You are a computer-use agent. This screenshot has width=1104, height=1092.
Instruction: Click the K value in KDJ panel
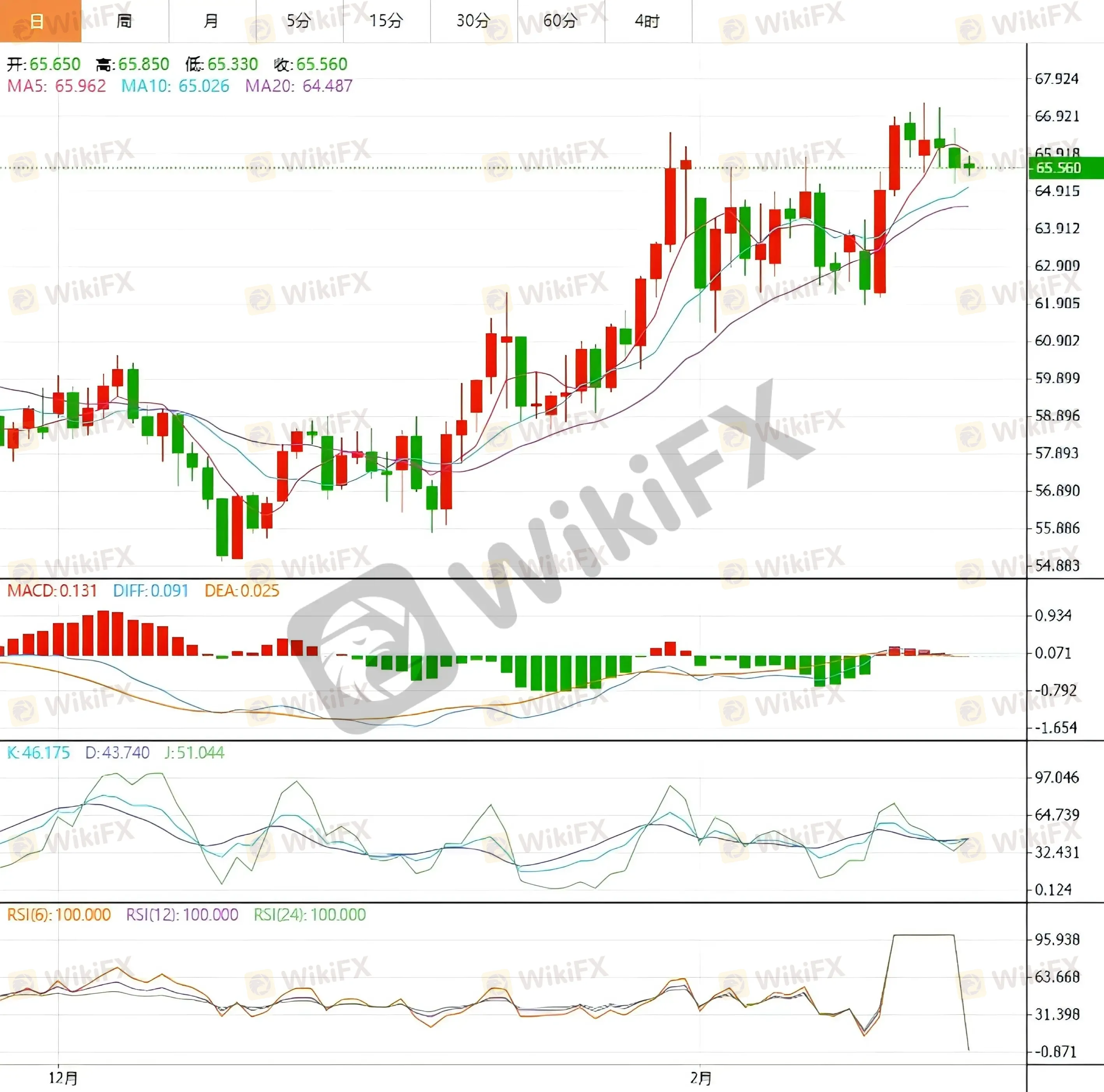coord(38,752)
